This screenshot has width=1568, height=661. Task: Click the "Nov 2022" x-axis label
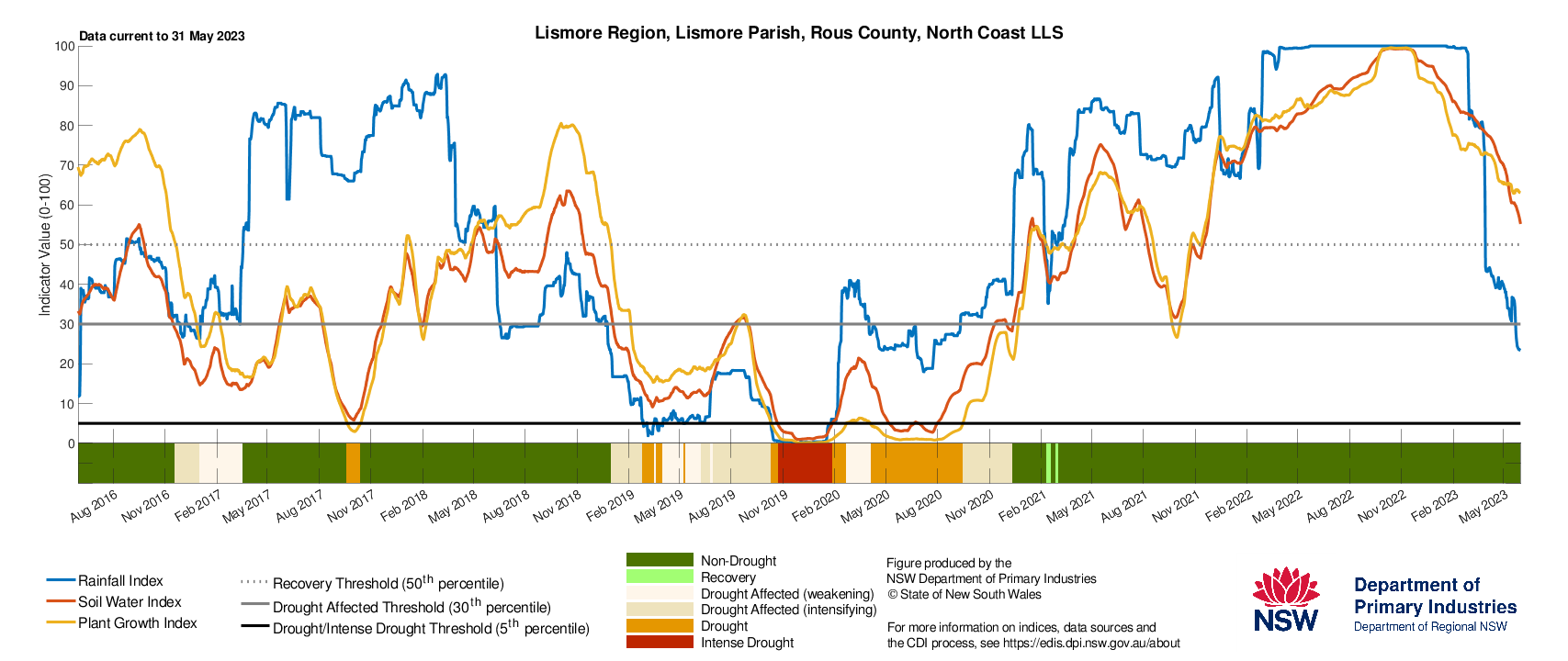1382,506
